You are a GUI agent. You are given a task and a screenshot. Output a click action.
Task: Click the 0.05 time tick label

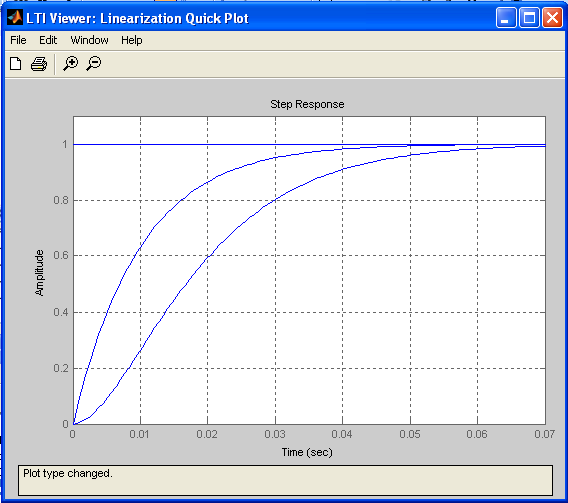(410, 434)
